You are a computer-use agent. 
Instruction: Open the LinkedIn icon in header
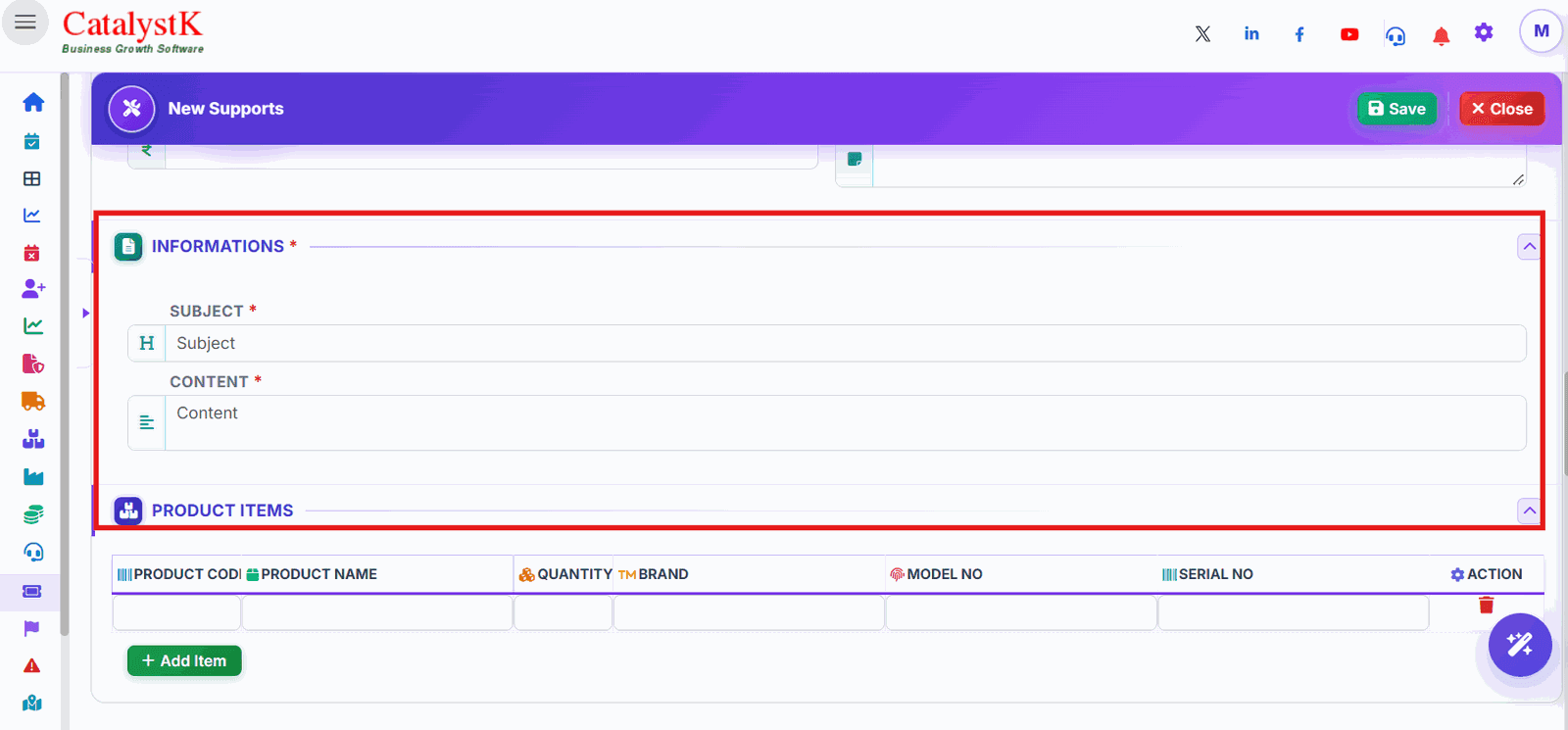[x=1251, y=33]
